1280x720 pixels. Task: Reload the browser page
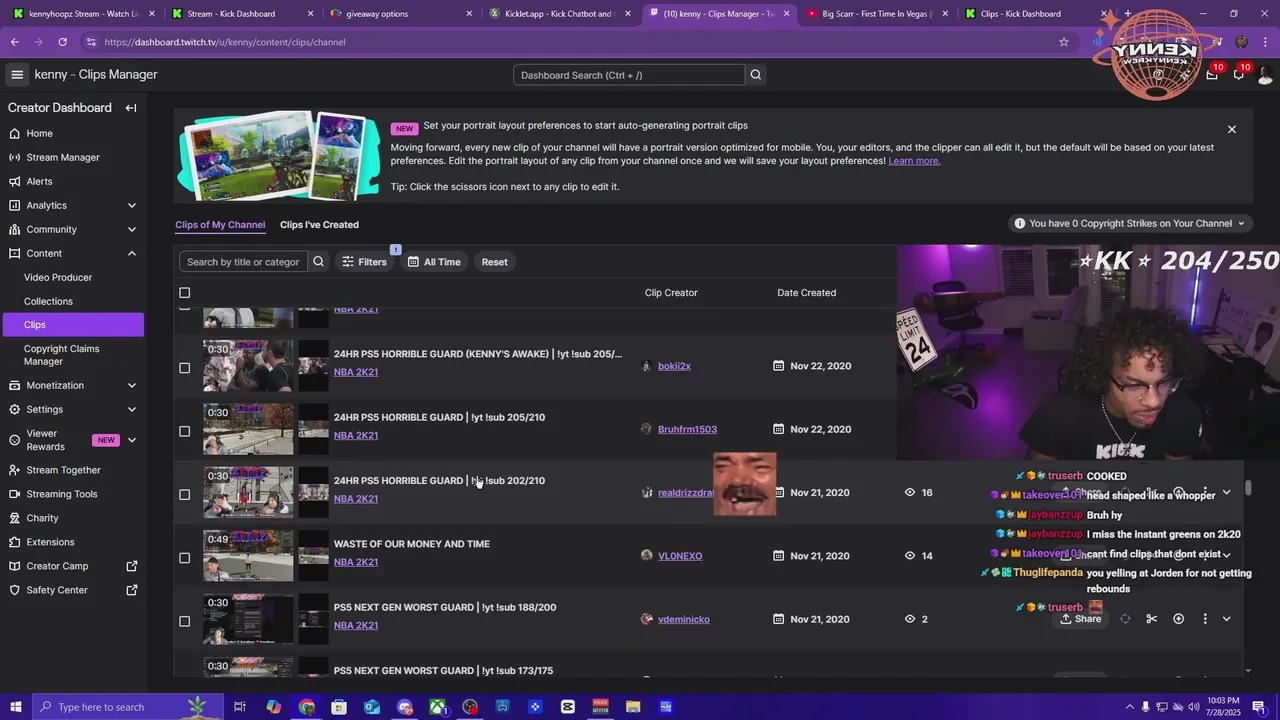click(x=62, y=42)
